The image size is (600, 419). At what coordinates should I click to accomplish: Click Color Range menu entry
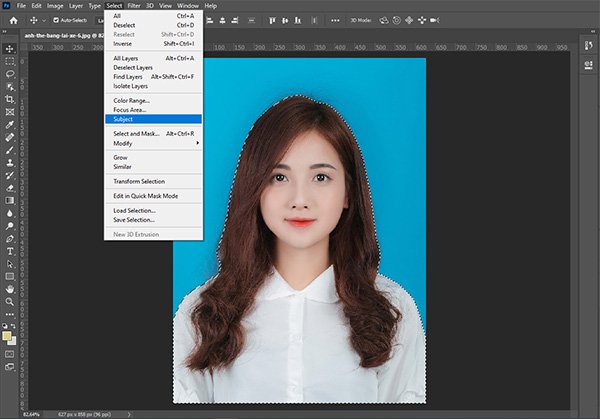(130, 100)
